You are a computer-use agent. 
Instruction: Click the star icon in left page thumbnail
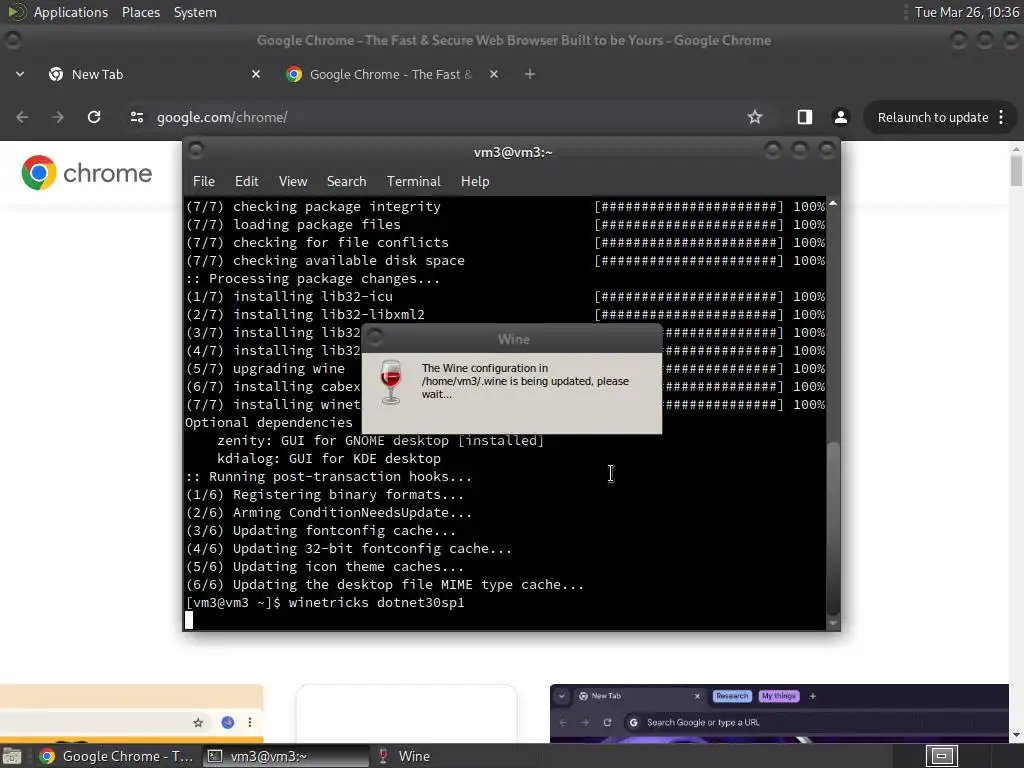(x=198, y=722)
